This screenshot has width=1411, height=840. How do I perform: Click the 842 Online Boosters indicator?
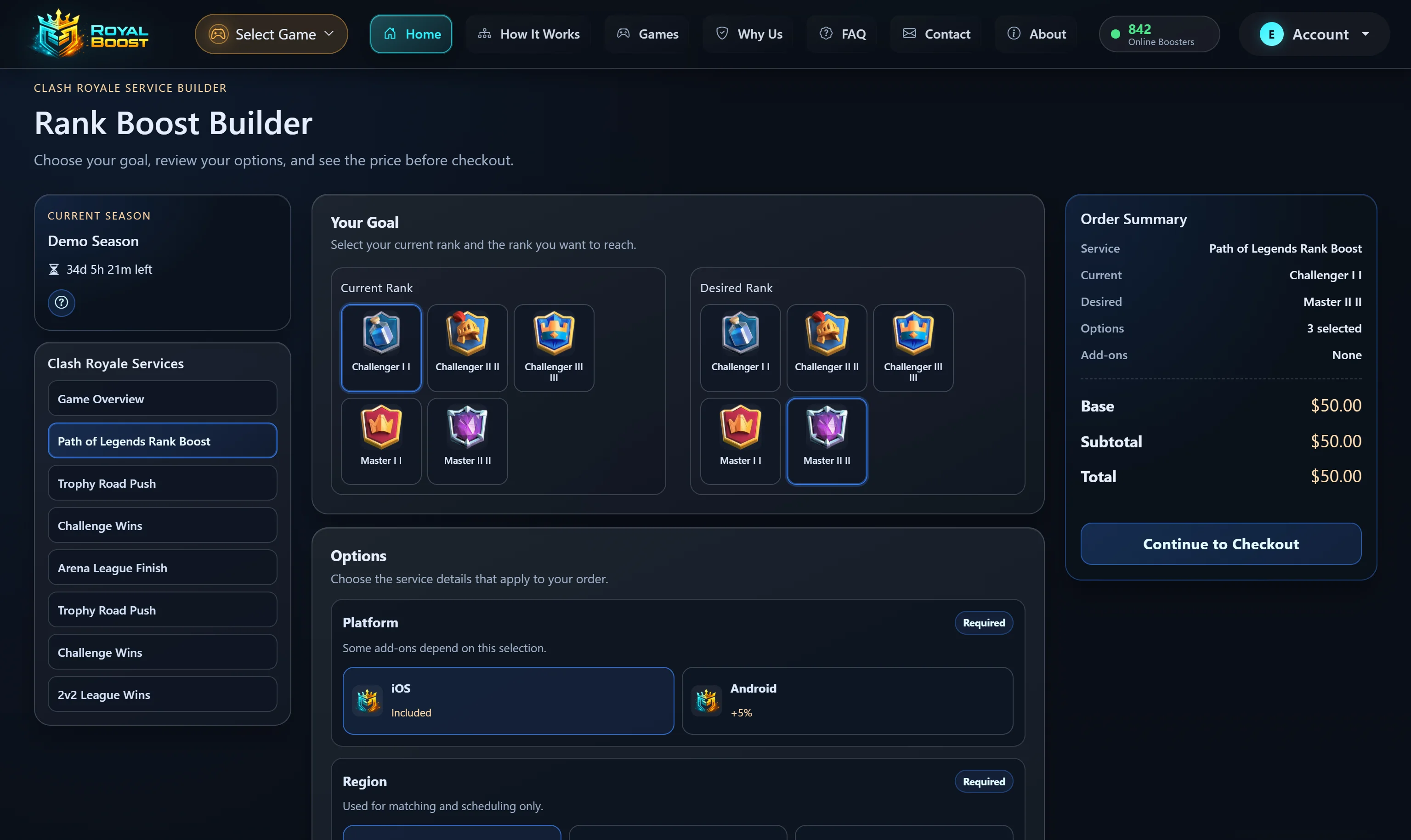1159,34
